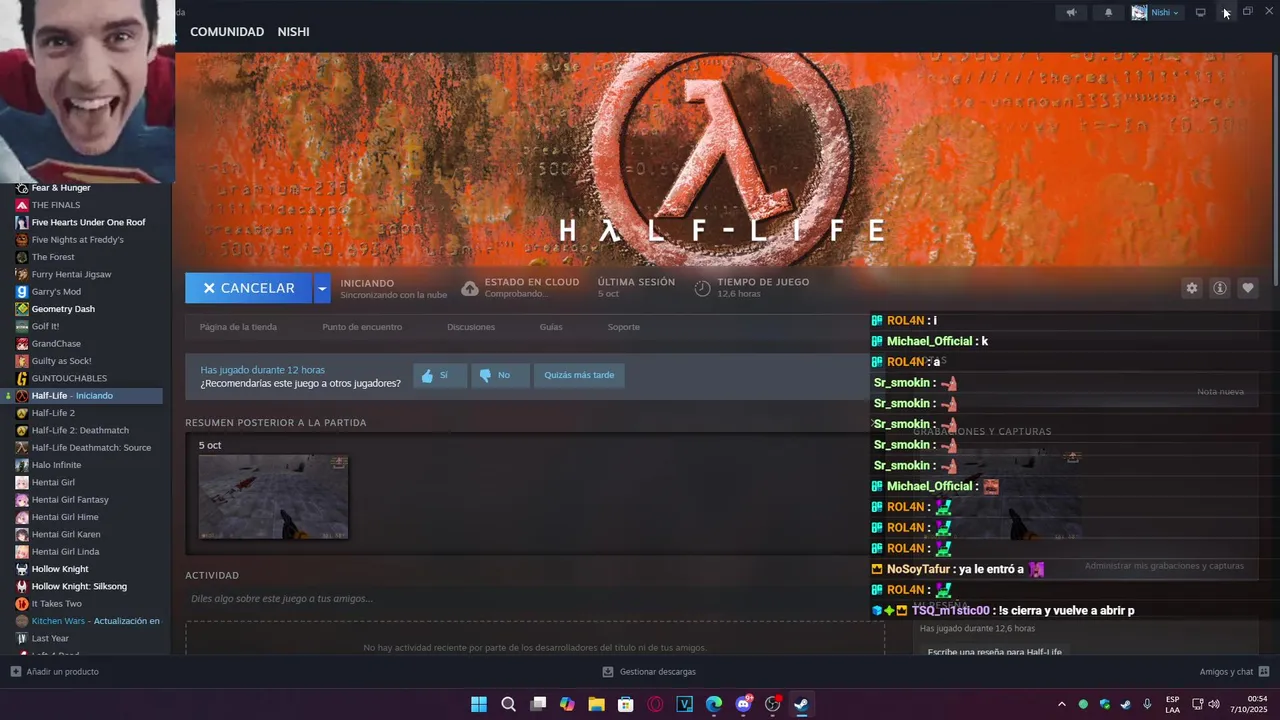The height and width of the screenshot is (720, 1280).
Task: Open Opera GX browser from taskbar
Action: click(655, 704)
